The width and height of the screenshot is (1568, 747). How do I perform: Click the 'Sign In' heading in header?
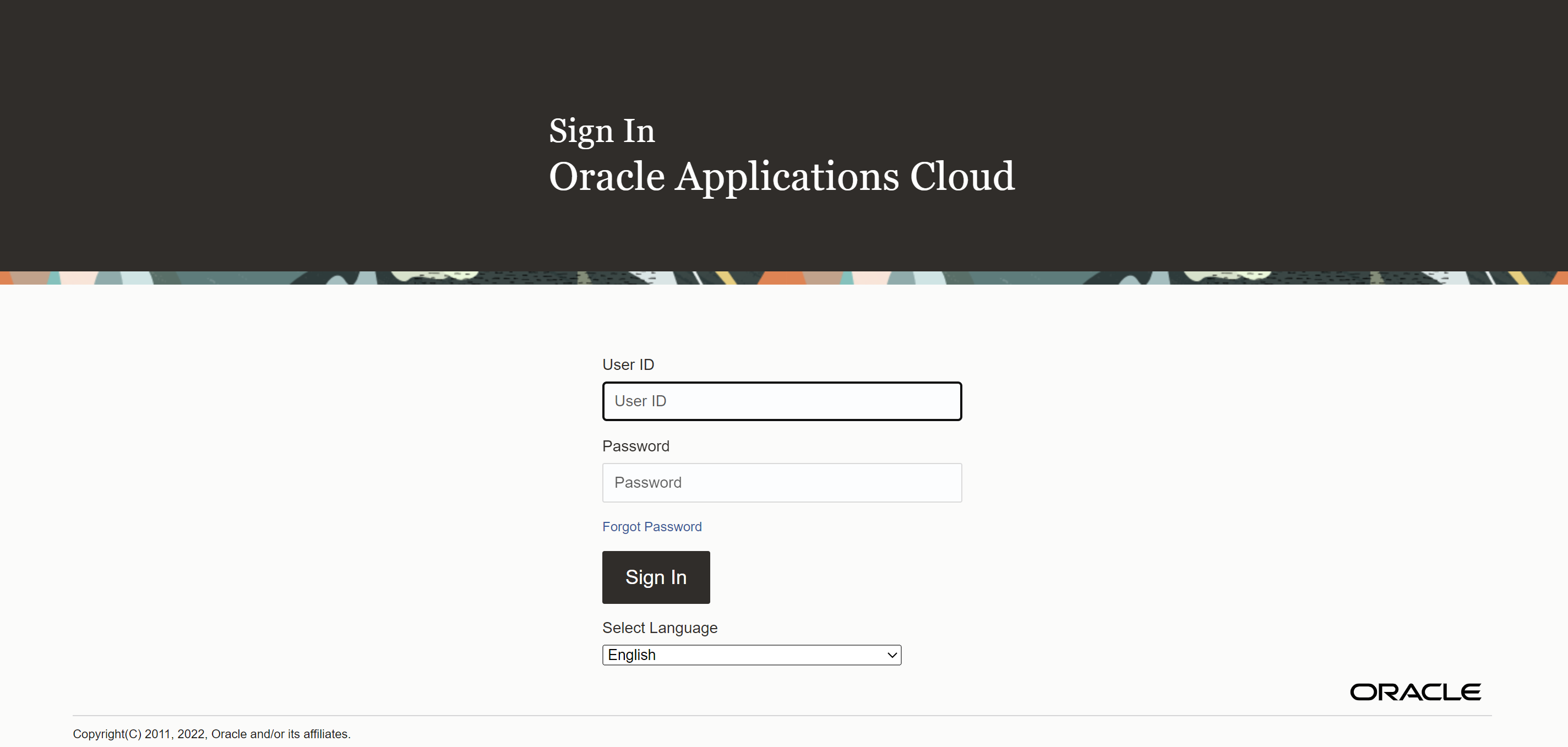601,131
